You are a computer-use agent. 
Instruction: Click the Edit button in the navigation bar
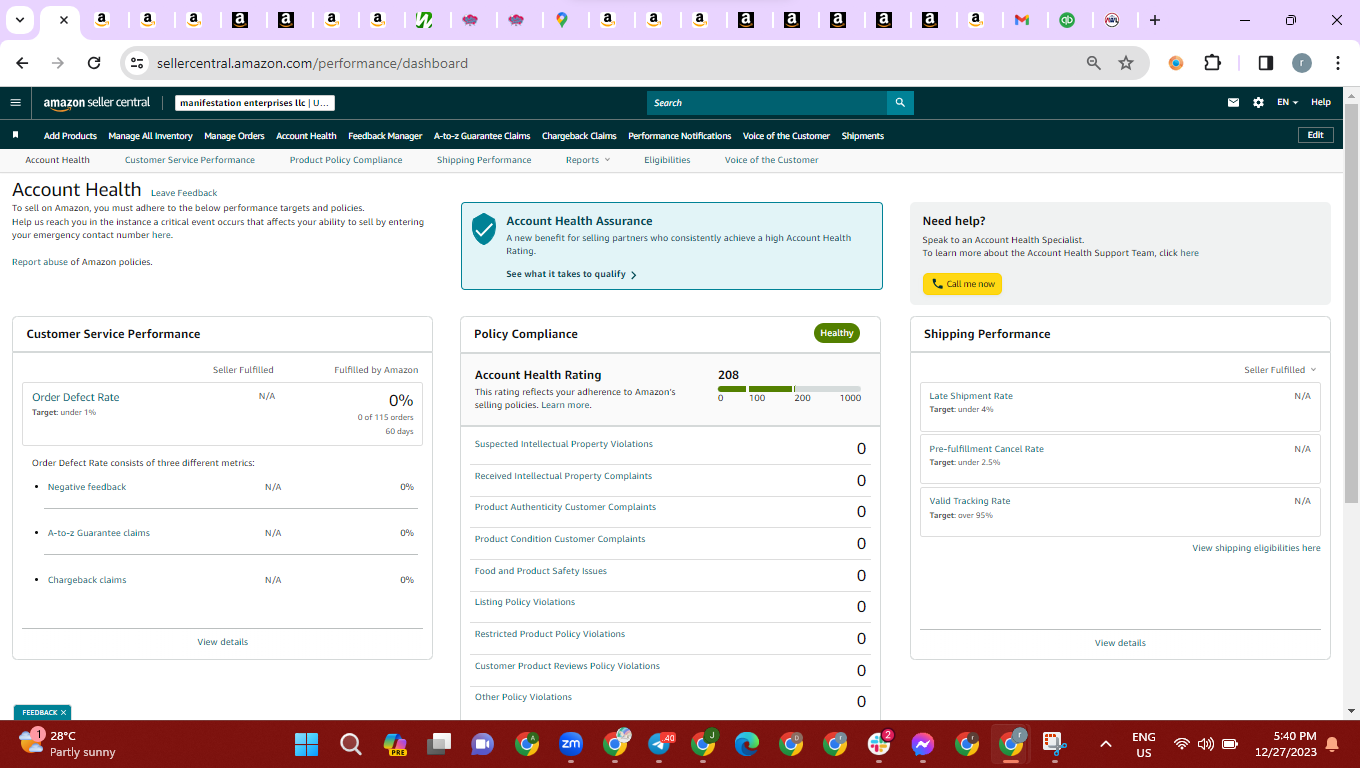pyautogui.click(x=1315, y=135)
